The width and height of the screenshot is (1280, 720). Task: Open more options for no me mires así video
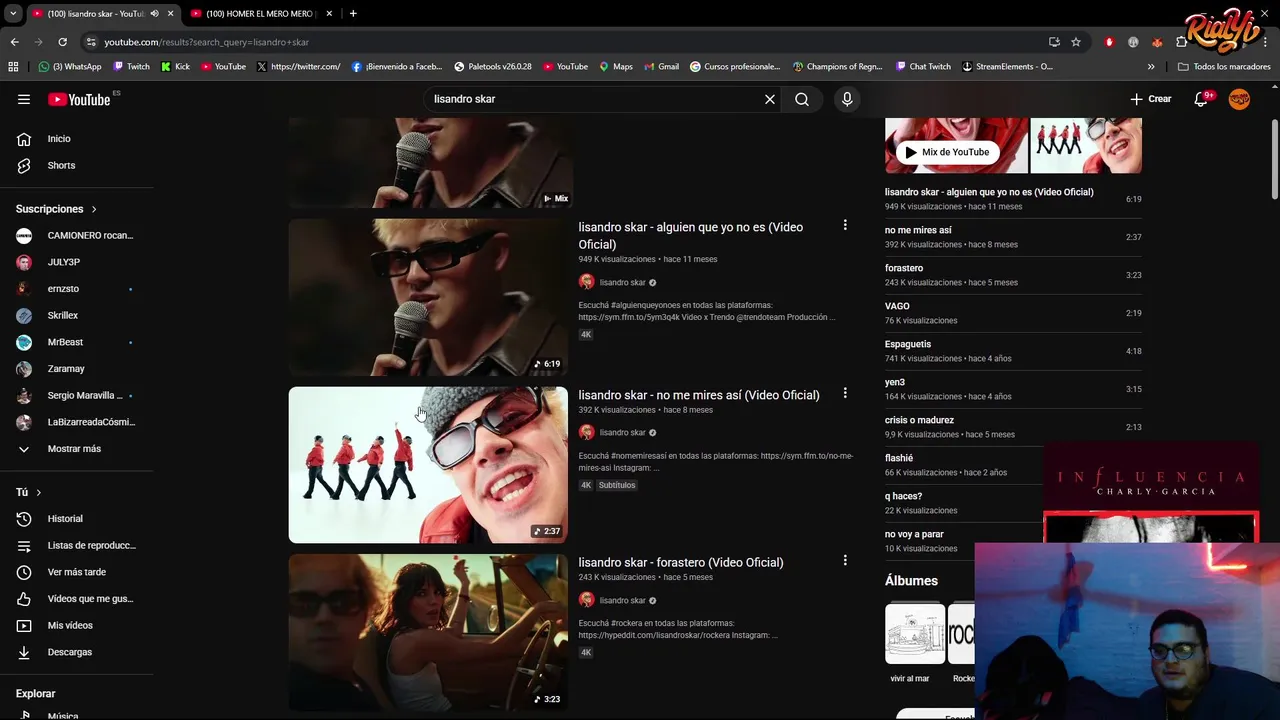(845, 394)
